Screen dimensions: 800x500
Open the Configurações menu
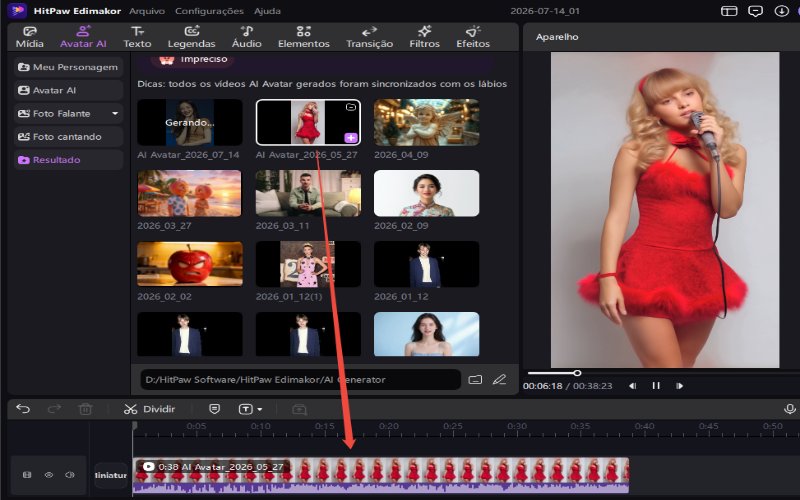209,11
